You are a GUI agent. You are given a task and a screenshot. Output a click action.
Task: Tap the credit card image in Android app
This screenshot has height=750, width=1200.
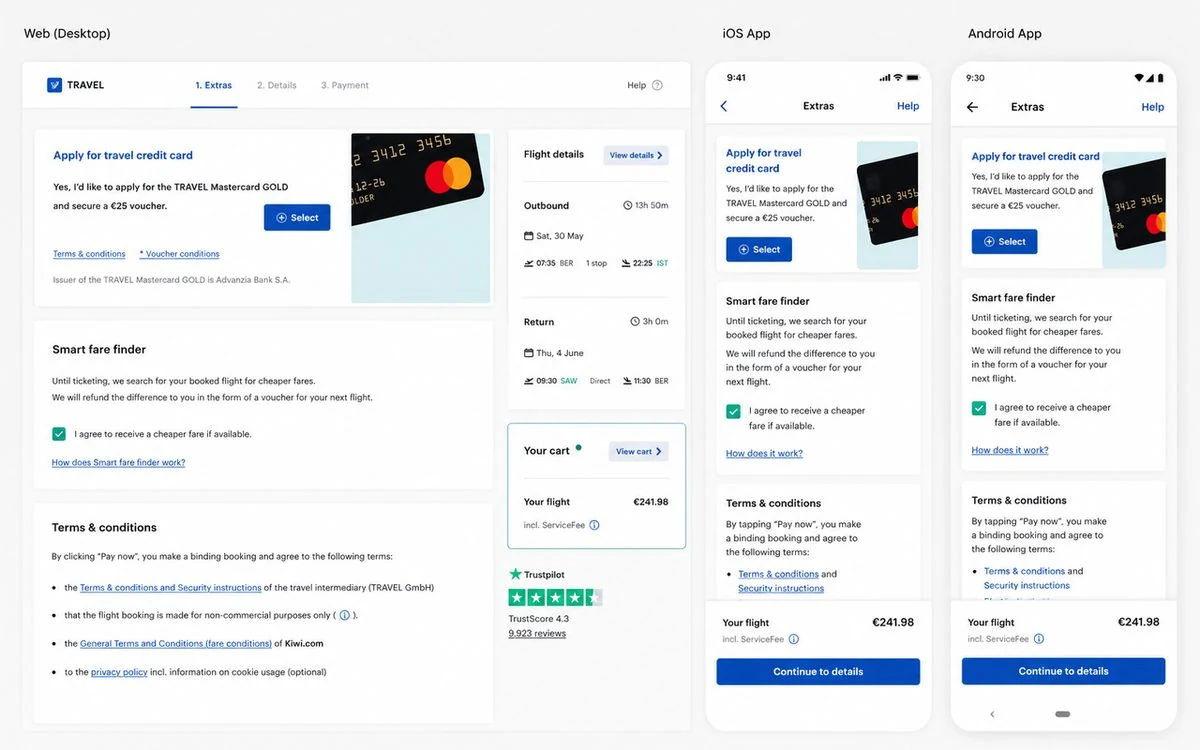[x=1136, y=212]
